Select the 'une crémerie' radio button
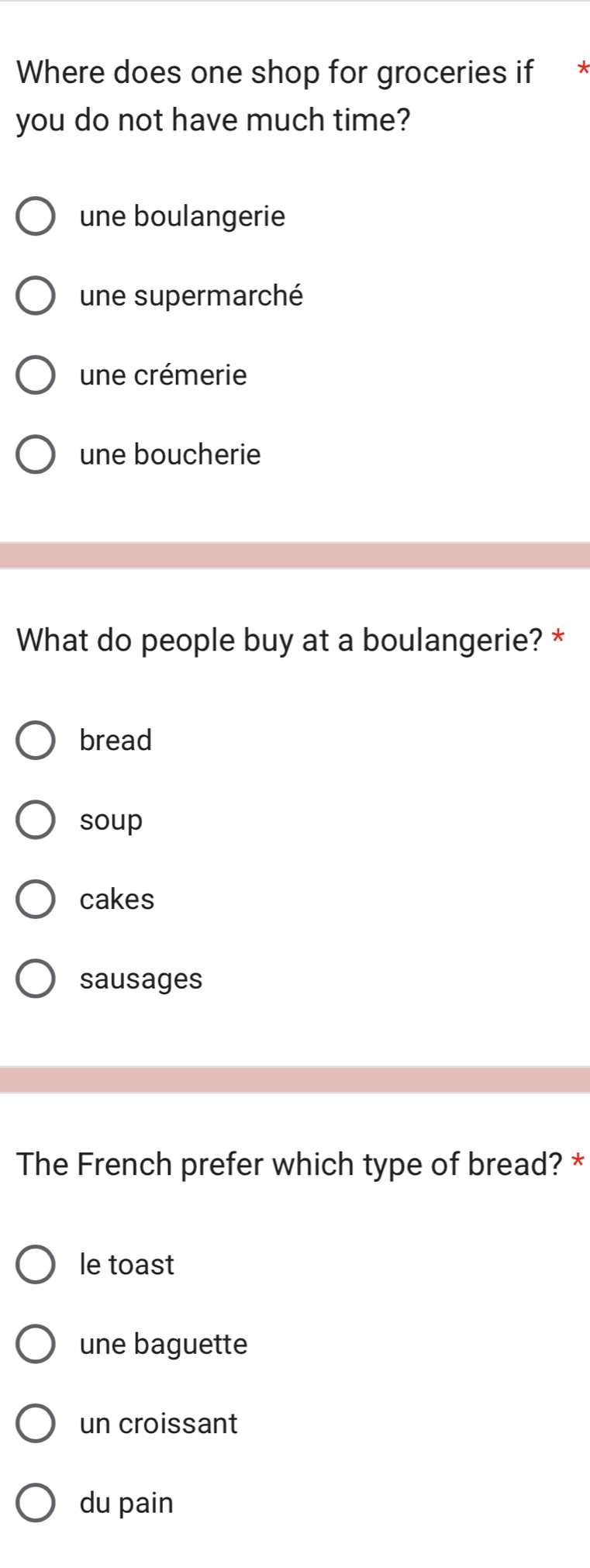This screenshot has height=1568, width=590. coord(36,375)
